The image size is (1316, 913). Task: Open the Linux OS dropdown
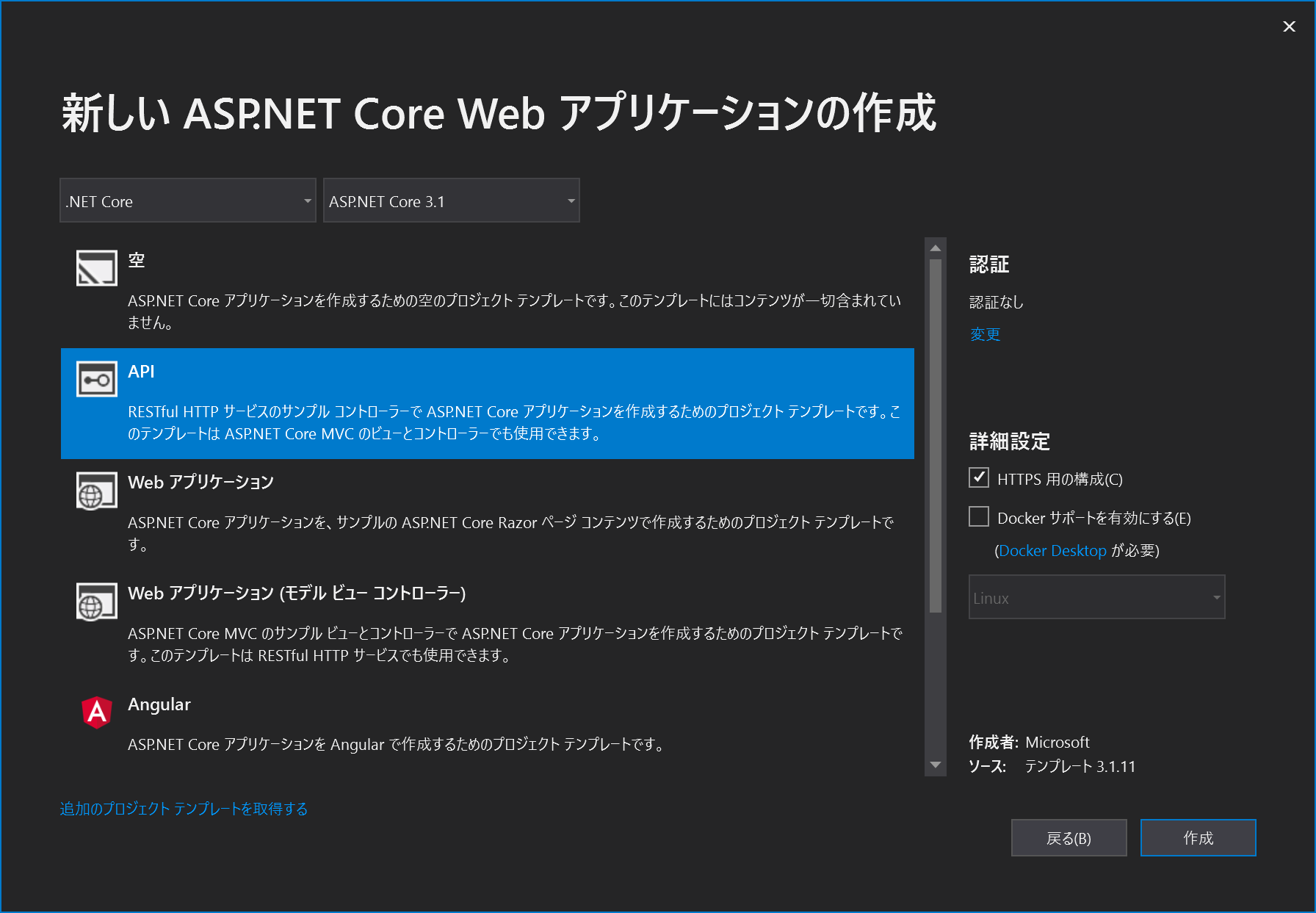coord(1097,597)
